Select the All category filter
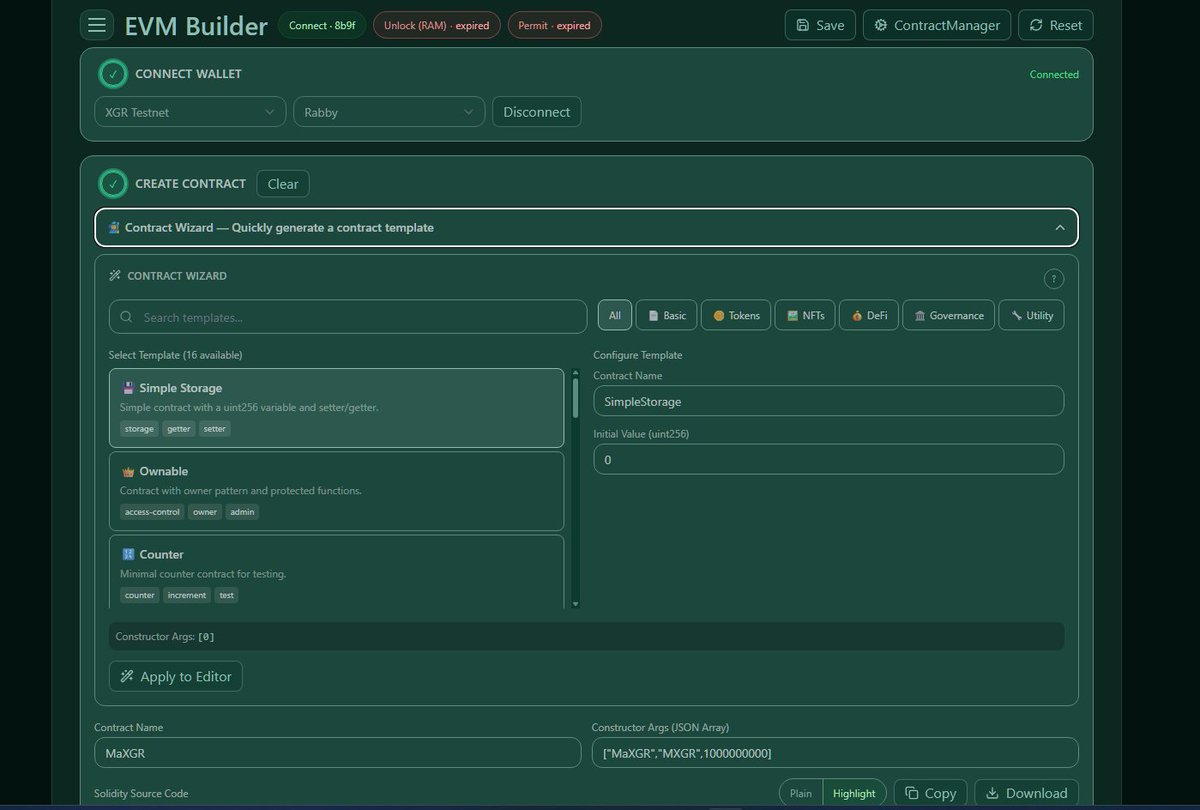The width and height of the screenshot is (1200, 810). [615, 315]
